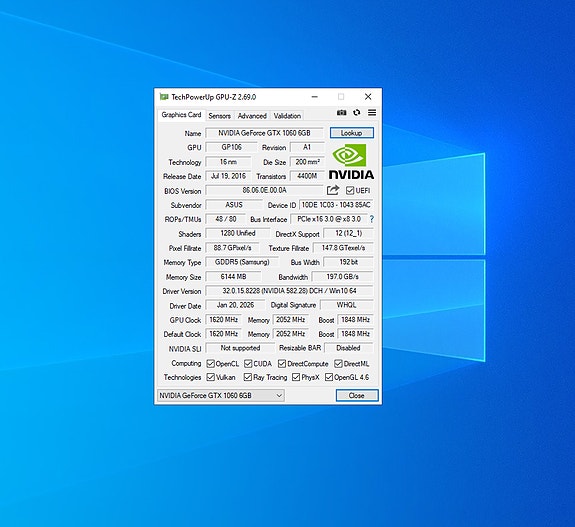Click the Memory Type value GDDR5 (Samsung)
This screenshot has height=527, width=575.
(242, 262)
